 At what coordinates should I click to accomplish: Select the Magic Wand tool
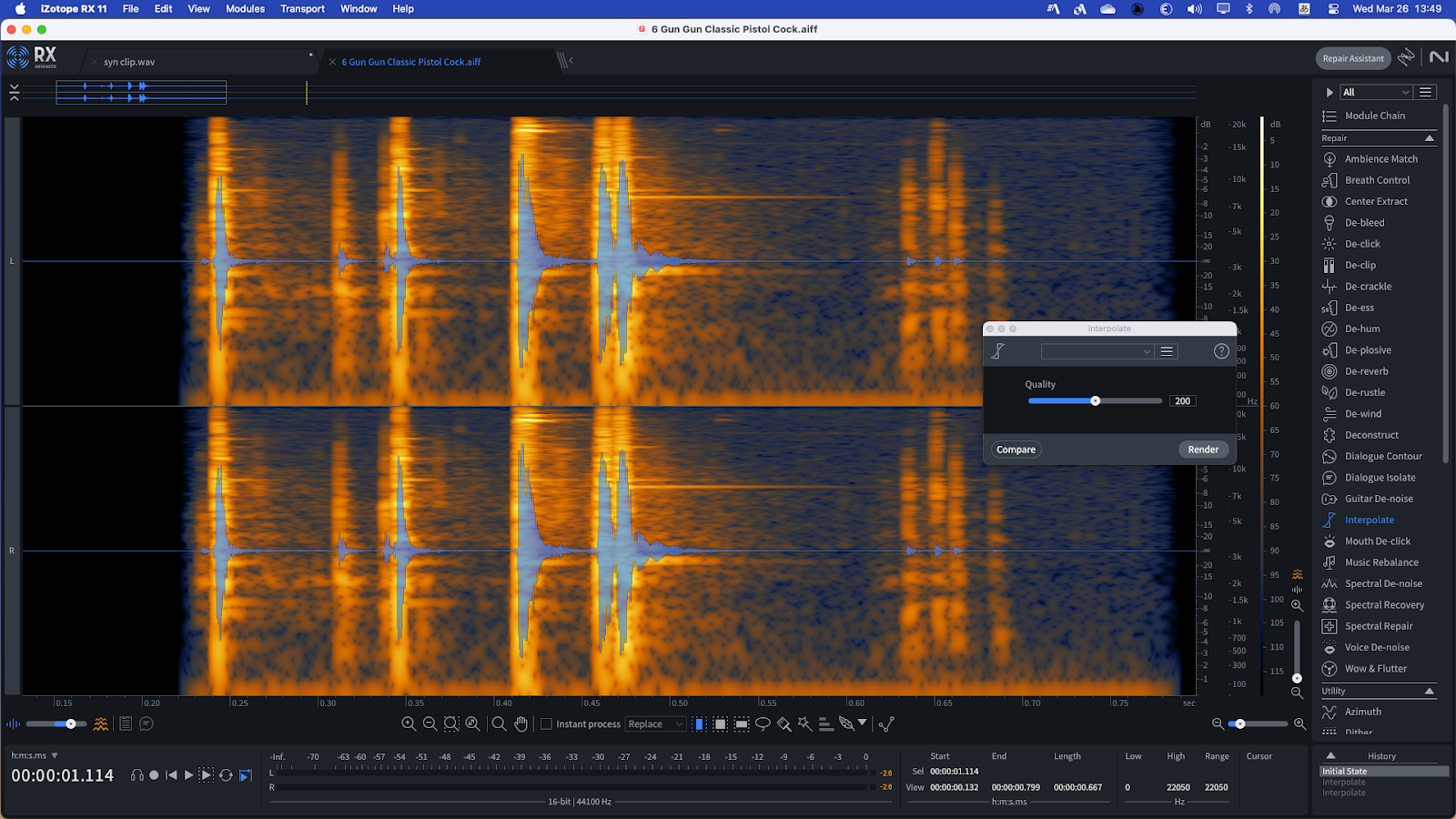coord(804,724)
